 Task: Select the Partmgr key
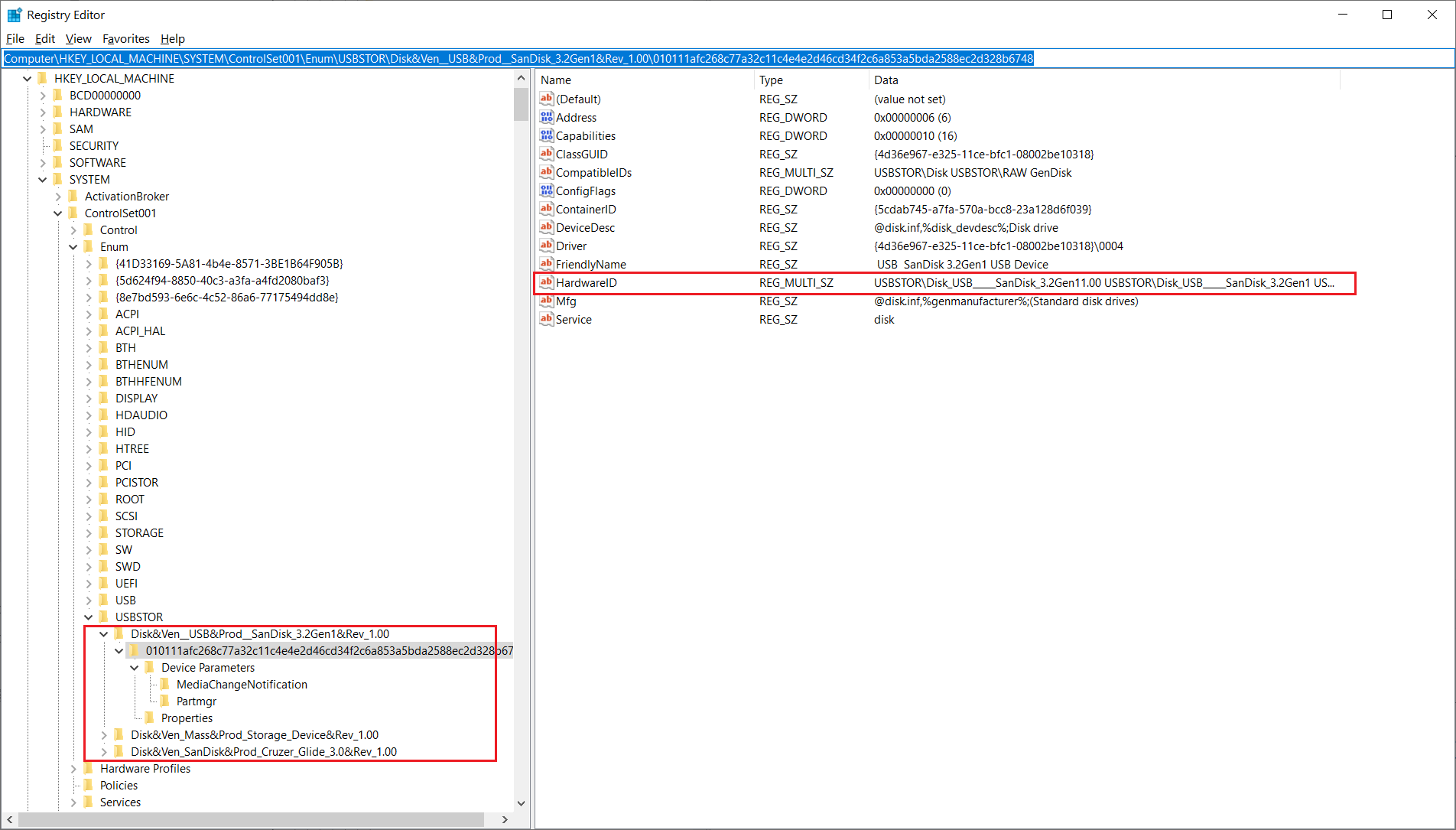197,701
